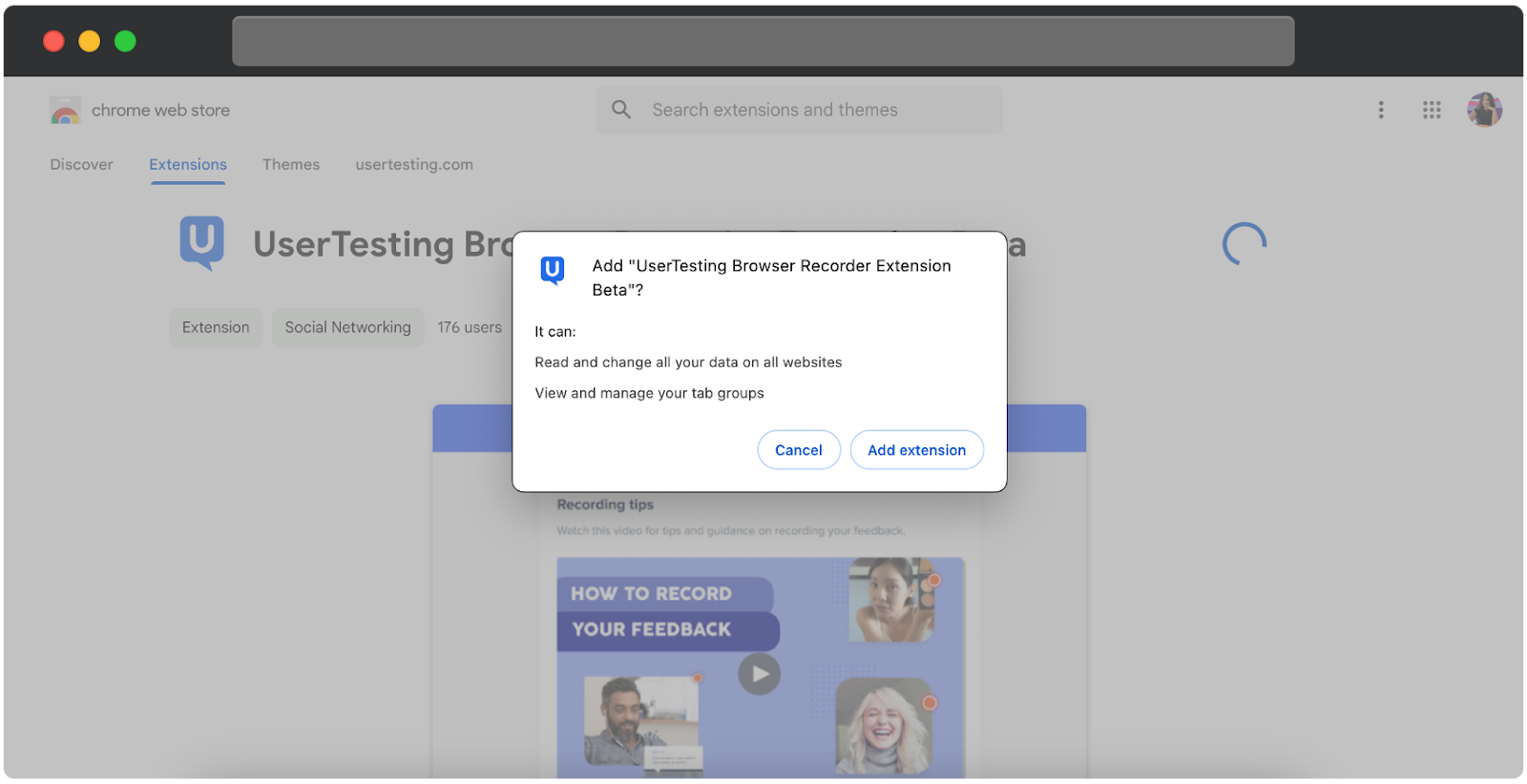The image size is (1527, 784).
Task: Focus the Search extensions and themes field
Action: (800, 110)
